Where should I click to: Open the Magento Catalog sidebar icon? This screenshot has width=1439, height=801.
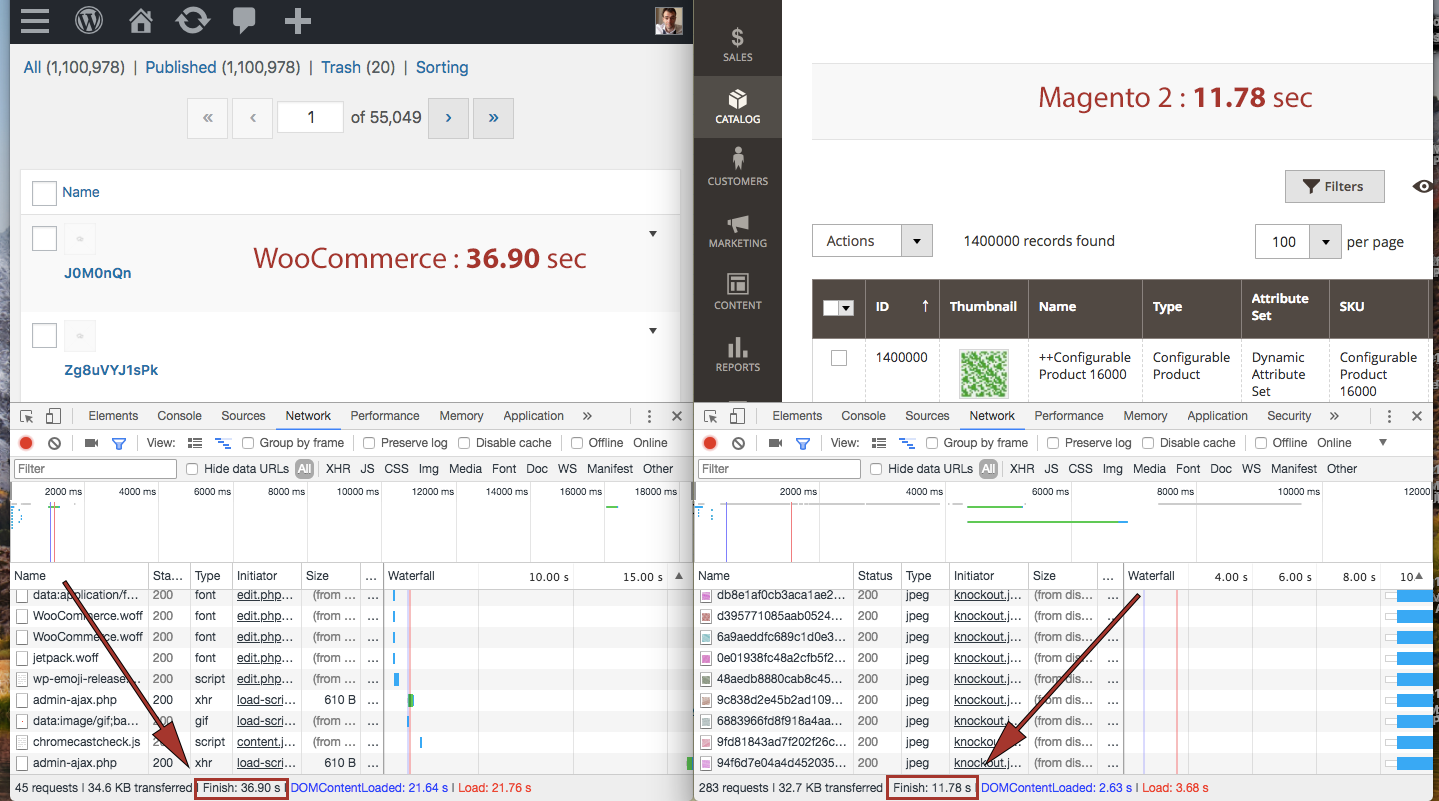point(737,106)
